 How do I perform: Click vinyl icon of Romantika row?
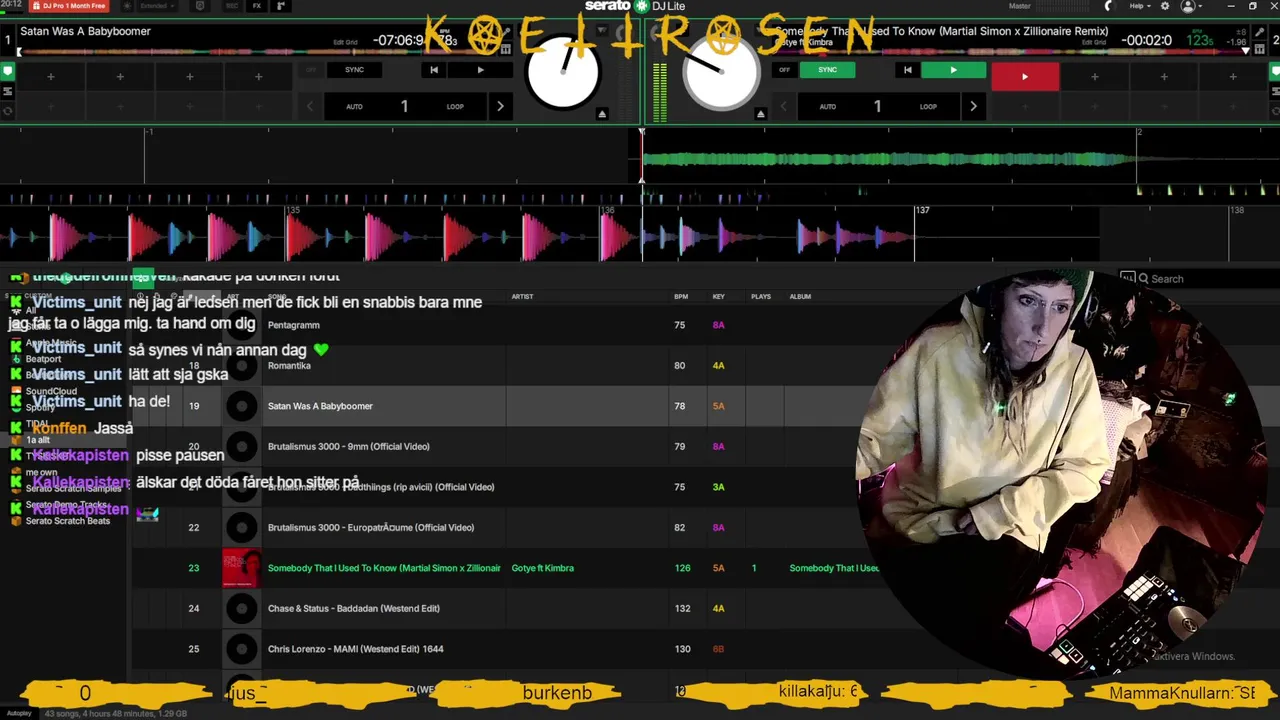pos(241,365)
